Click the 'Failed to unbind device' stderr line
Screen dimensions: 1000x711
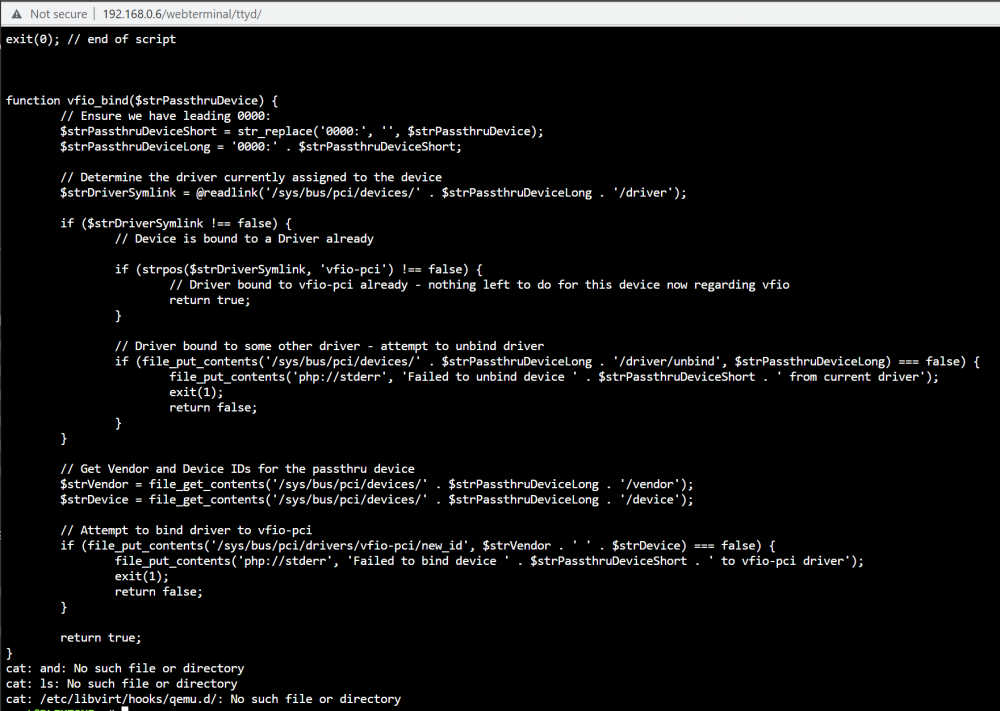(554, 376)
